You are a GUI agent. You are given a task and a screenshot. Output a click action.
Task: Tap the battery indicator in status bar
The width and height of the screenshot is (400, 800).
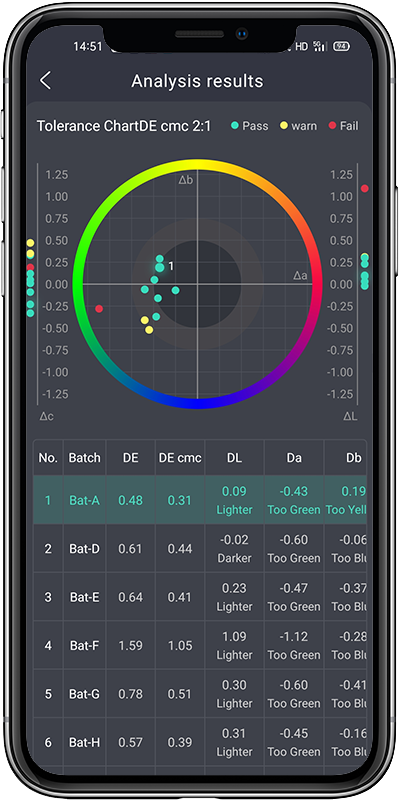[x=341, y=46]
